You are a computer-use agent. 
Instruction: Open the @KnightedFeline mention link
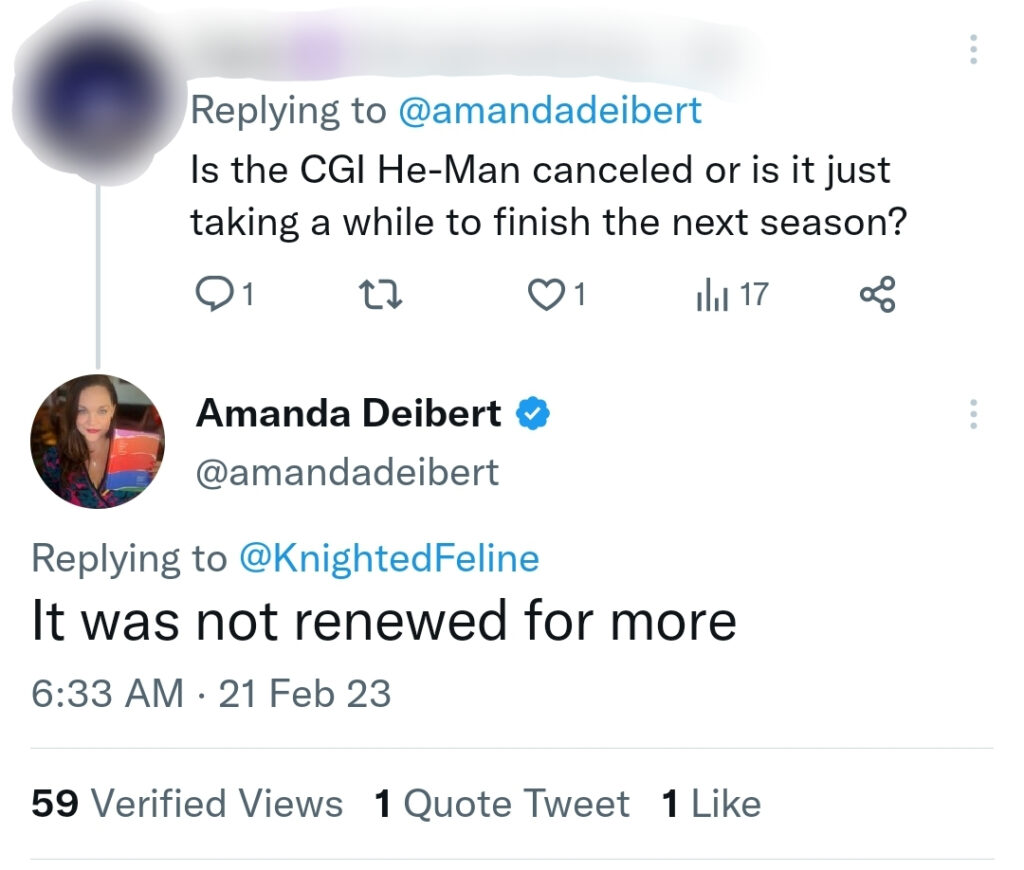pos(390,558)
